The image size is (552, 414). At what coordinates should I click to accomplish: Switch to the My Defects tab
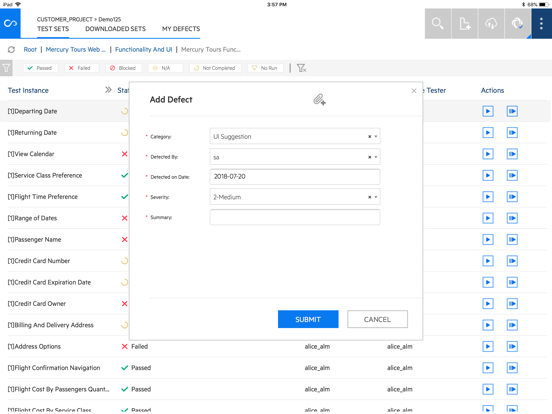click(x=181, y=29)
